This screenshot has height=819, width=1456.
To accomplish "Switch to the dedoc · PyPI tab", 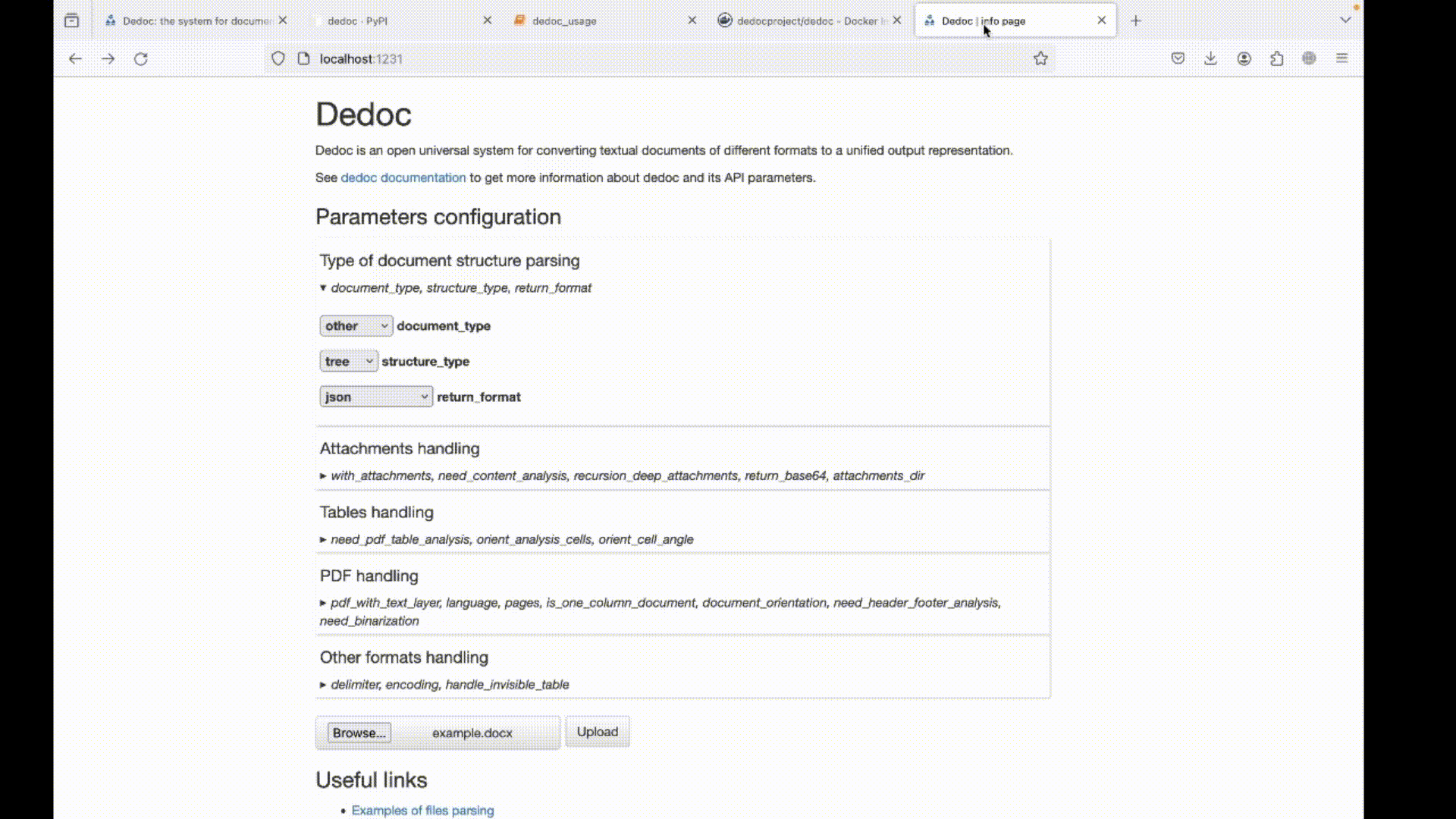I will click(x=356, y=20).
